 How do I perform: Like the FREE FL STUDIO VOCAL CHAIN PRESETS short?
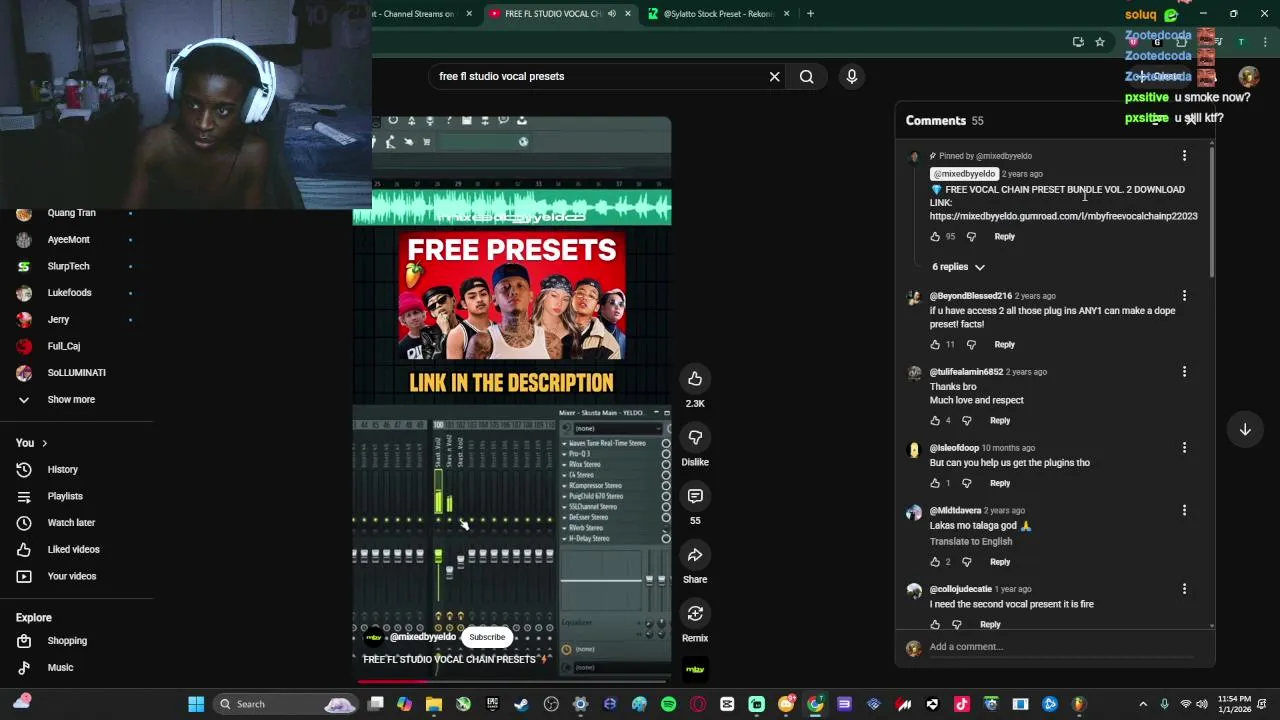(x=695, y=379)
